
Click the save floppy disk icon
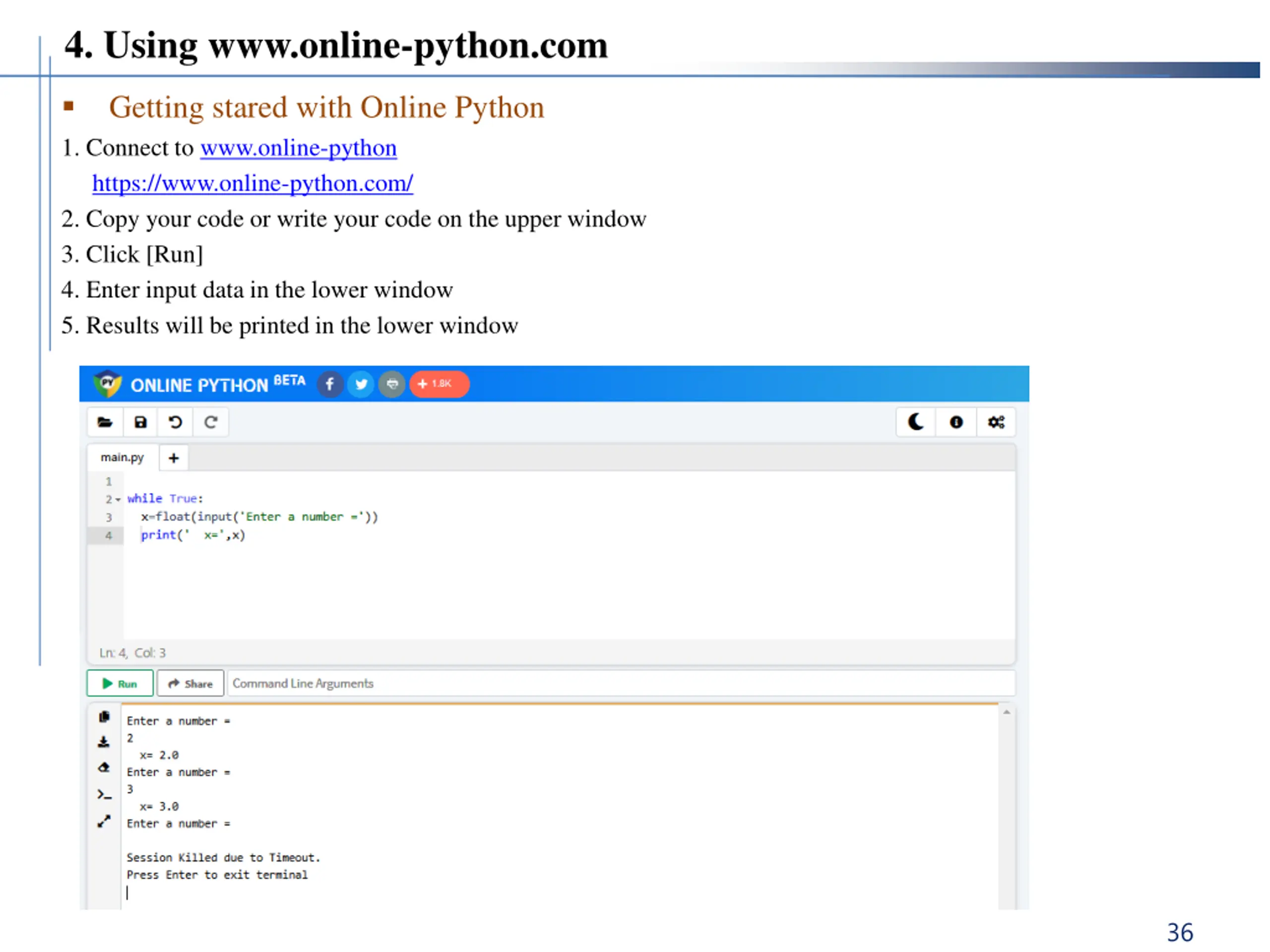point(141,423)
